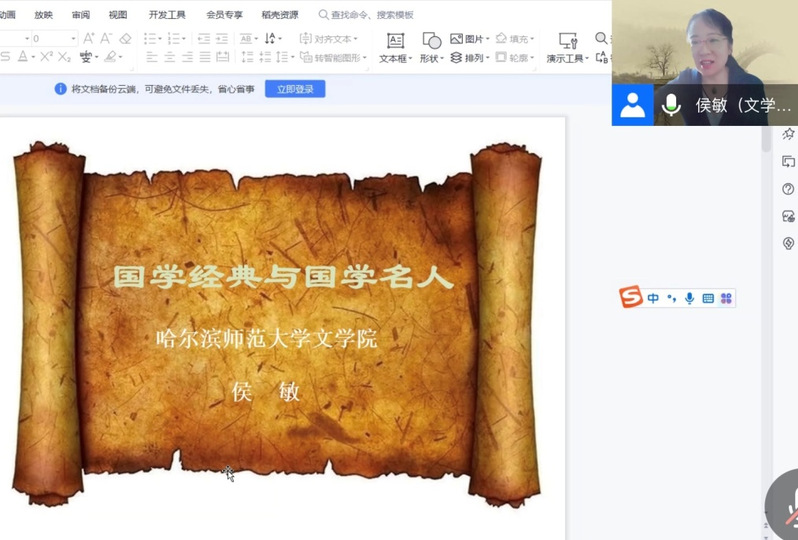This screenshot has width=798, height=540.
Task: Click the help question mark sidebar icon
Action: [788, 189]
